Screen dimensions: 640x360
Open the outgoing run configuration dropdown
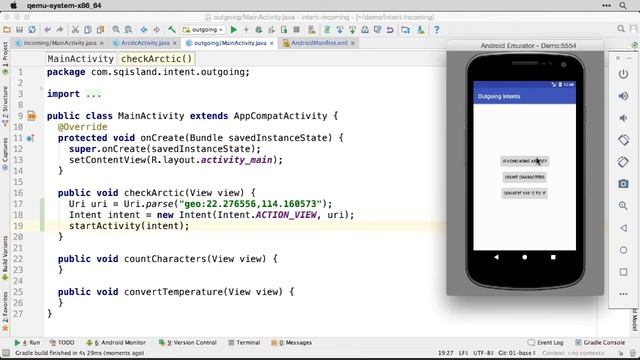click(203, 30)
